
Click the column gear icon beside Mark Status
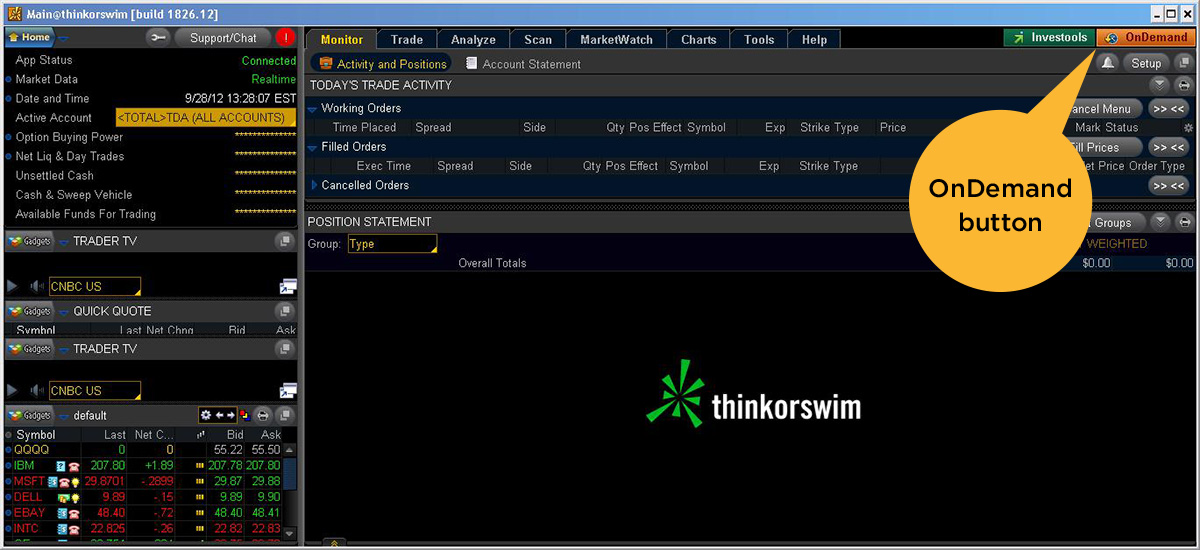[x=1188, y=128]
